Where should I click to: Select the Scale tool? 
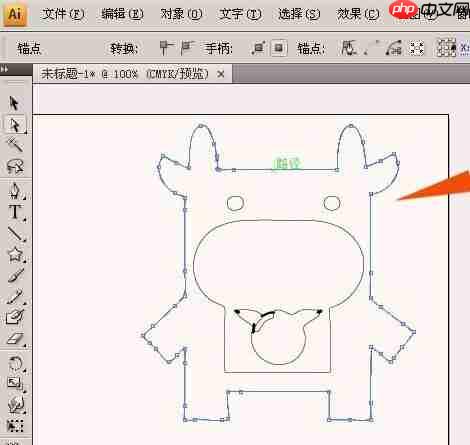tap(15, 383)
